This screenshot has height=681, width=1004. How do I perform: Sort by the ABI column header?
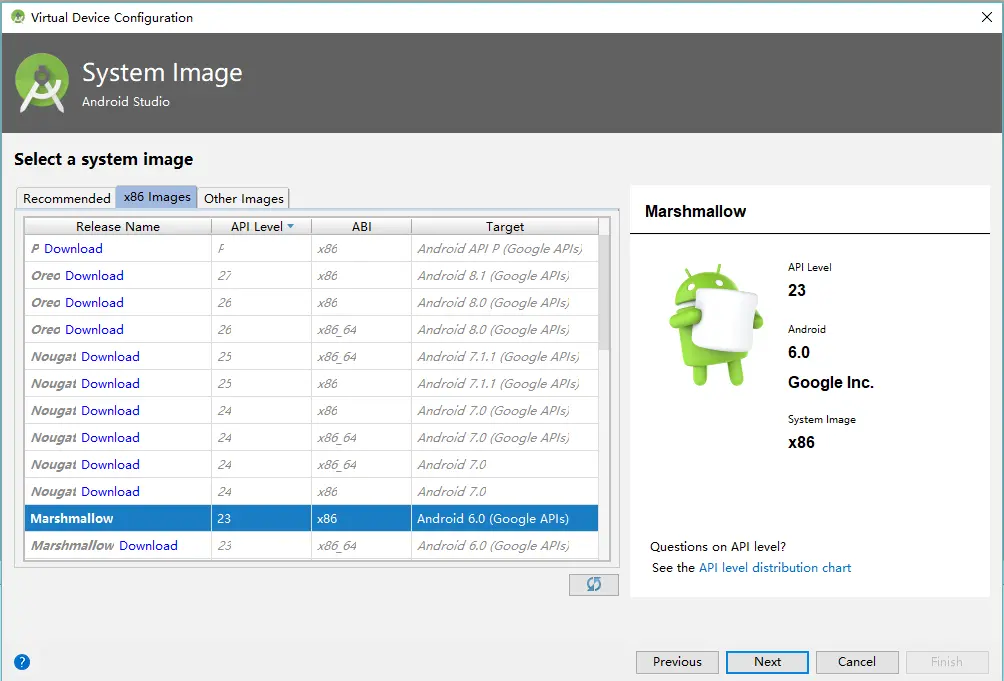pos(361,227)
